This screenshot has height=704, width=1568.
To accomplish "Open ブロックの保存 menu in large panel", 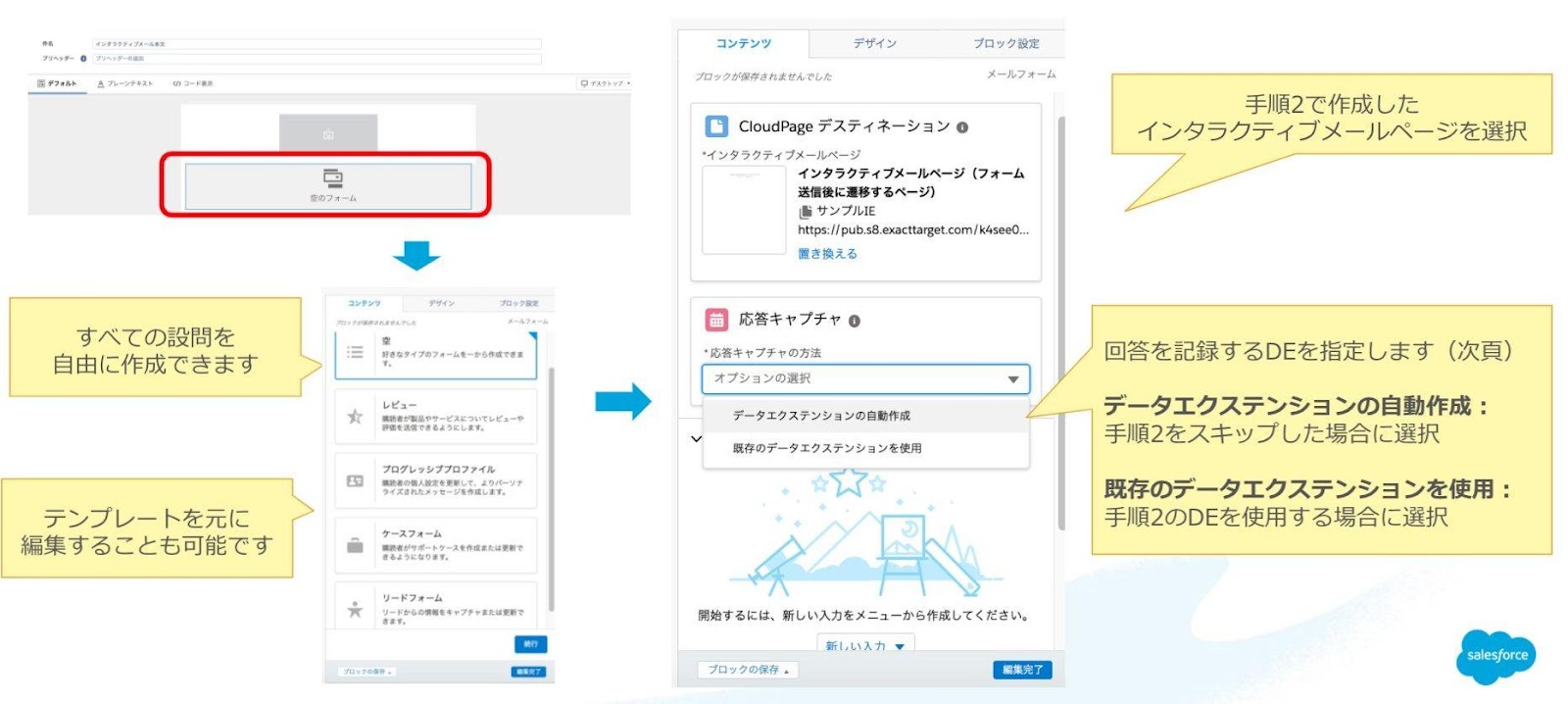I will [748, 670].
